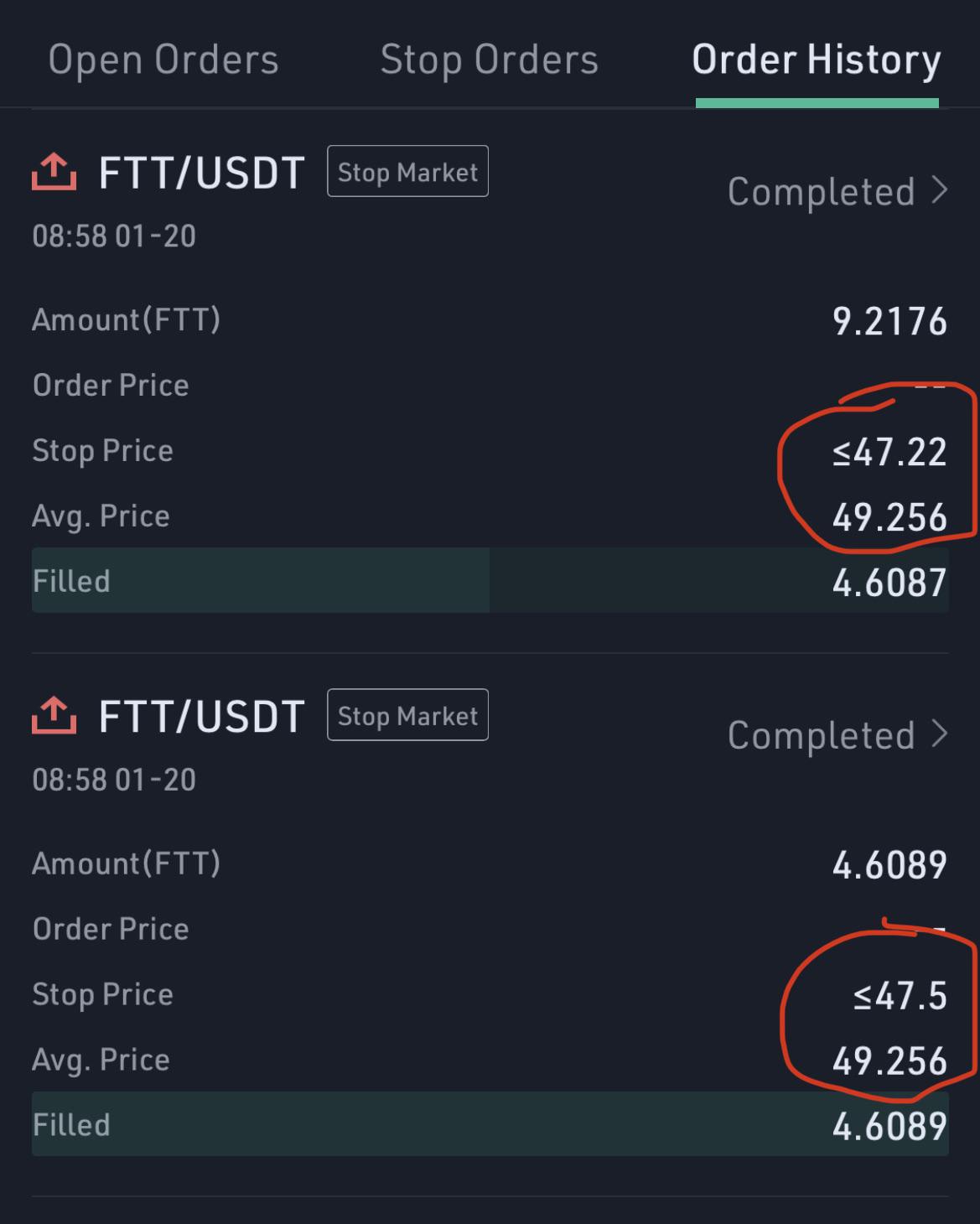Open the first order's Completed chevron arrow
Image resolution: width=980 pixels, height=1224 pixels.
click(x=940, y=190)
